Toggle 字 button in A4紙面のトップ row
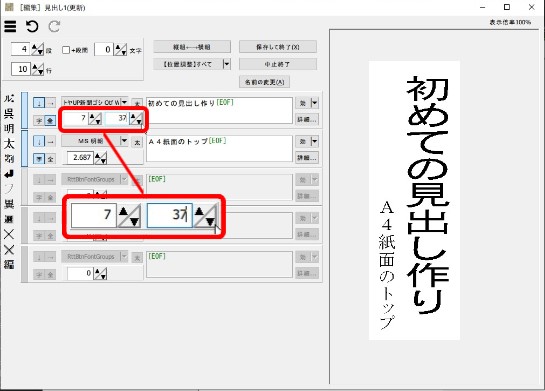Image resolution: width=545 pixels, height=391 pixels. coord(39,159)
